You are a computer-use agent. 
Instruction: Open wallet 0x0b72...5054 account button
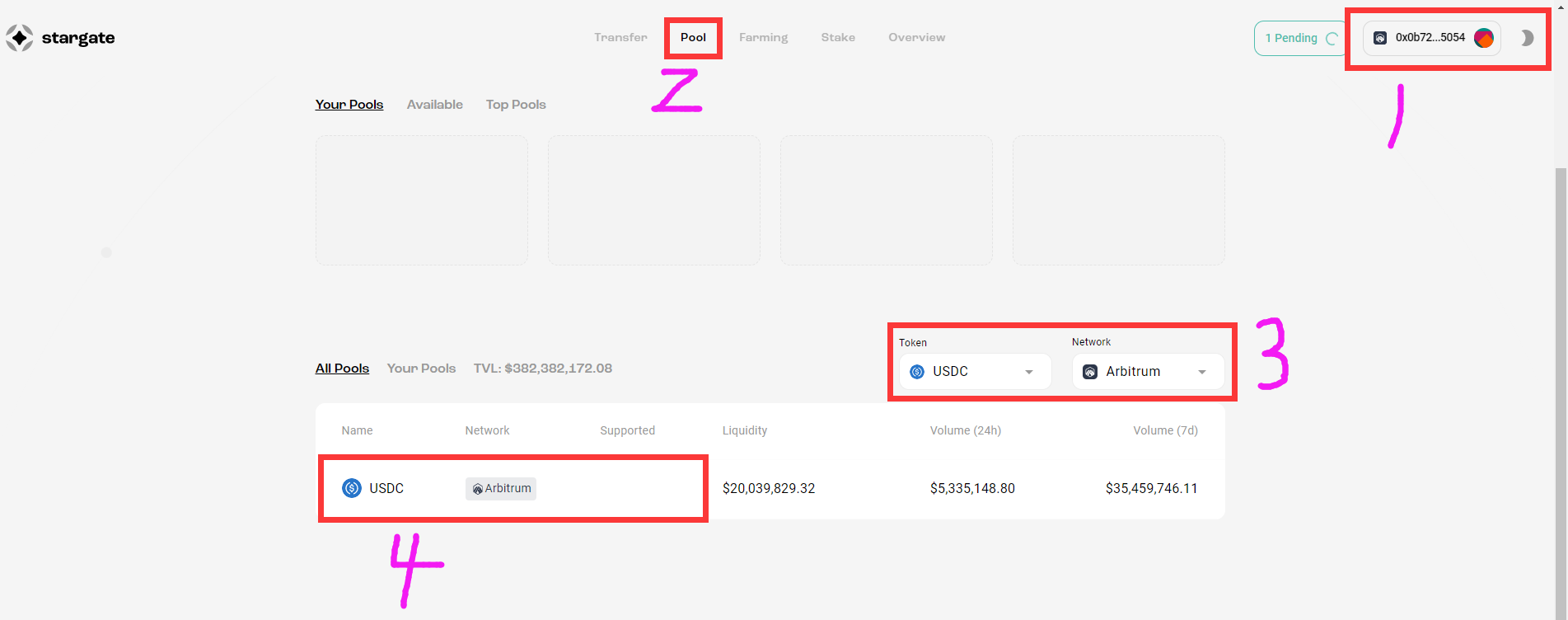point(1431,38)
